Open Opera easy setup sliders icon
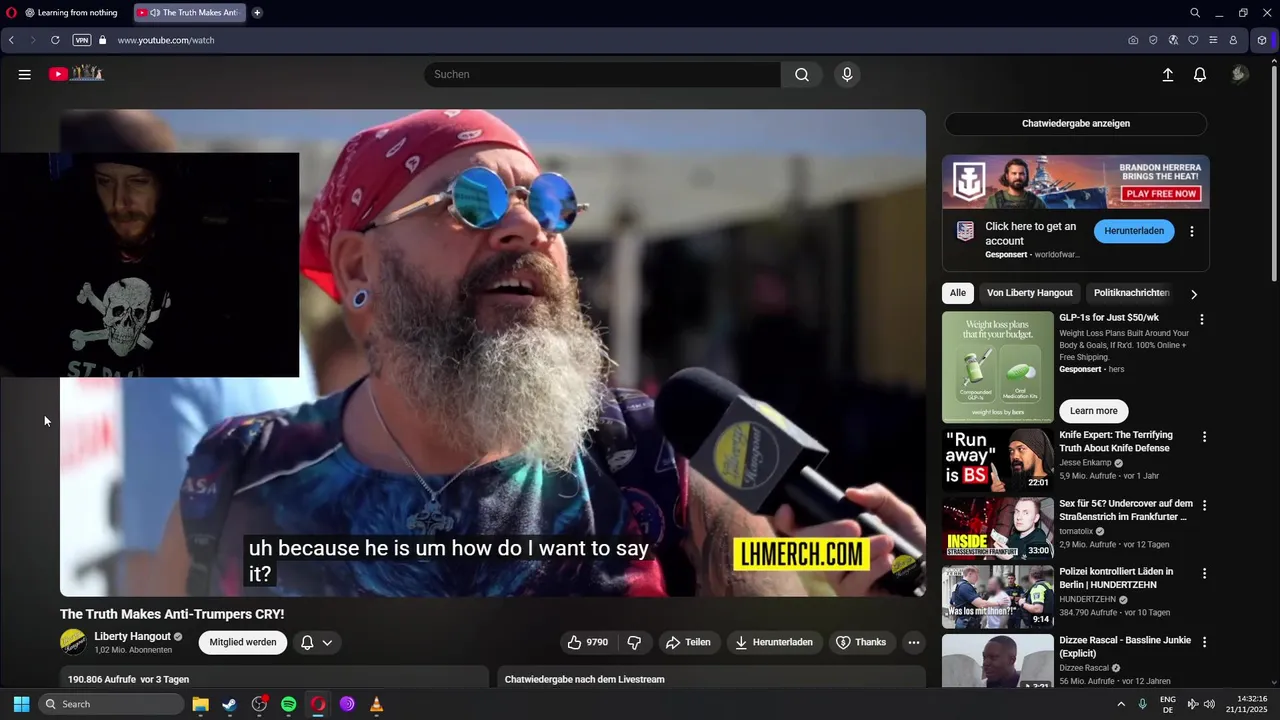The height and width of the screenshot is (720, 1280). point(1213,40)
